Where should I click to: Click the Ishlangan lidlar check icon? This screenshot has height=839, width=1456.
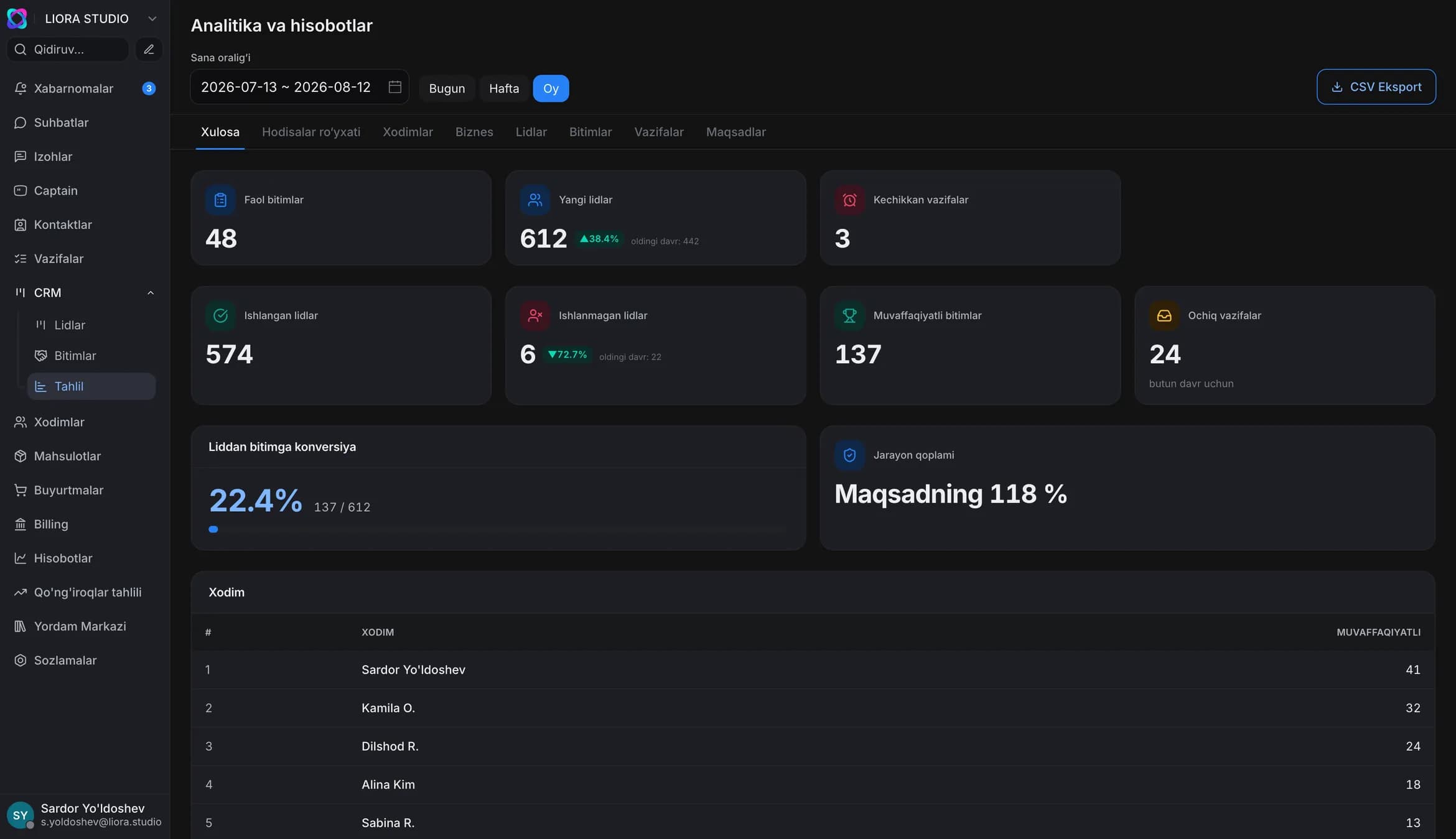[220, 315]
